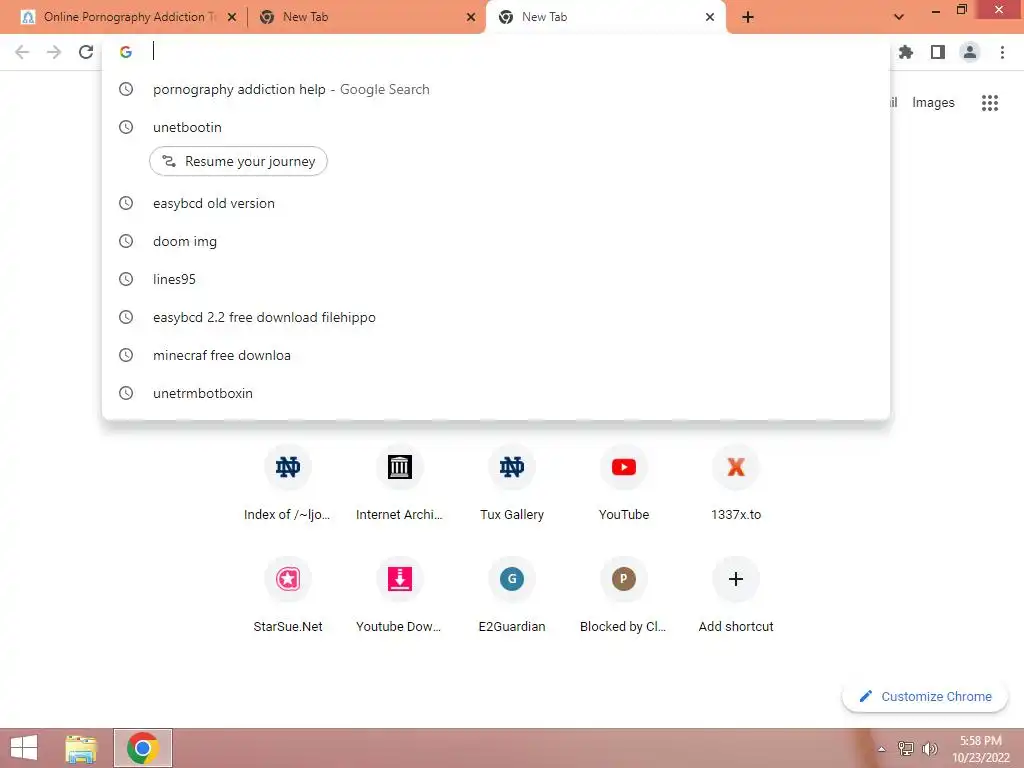Viewport: 1024px width, 768px height.
Task: Open the taskbar clock and date
Action: (981, 749)
